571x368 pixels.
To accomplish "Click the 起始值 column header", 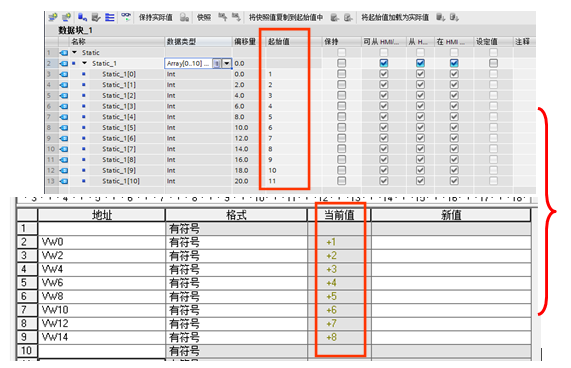I will tap(294, 42).
